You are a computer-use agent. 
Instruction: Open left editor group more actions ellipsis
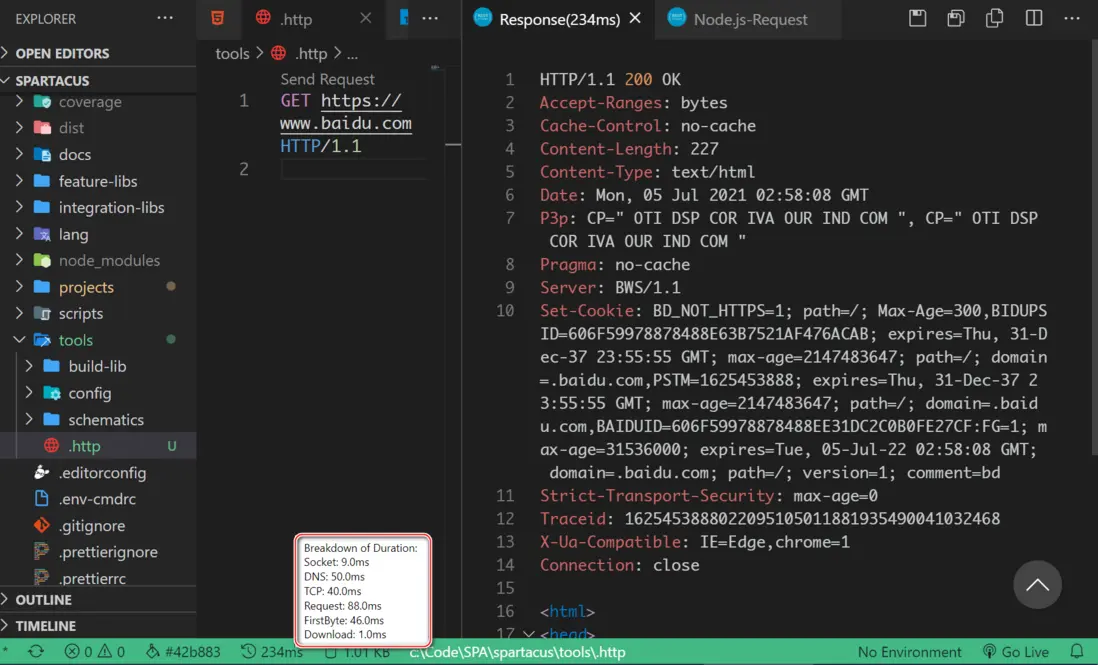coord(430,18)
